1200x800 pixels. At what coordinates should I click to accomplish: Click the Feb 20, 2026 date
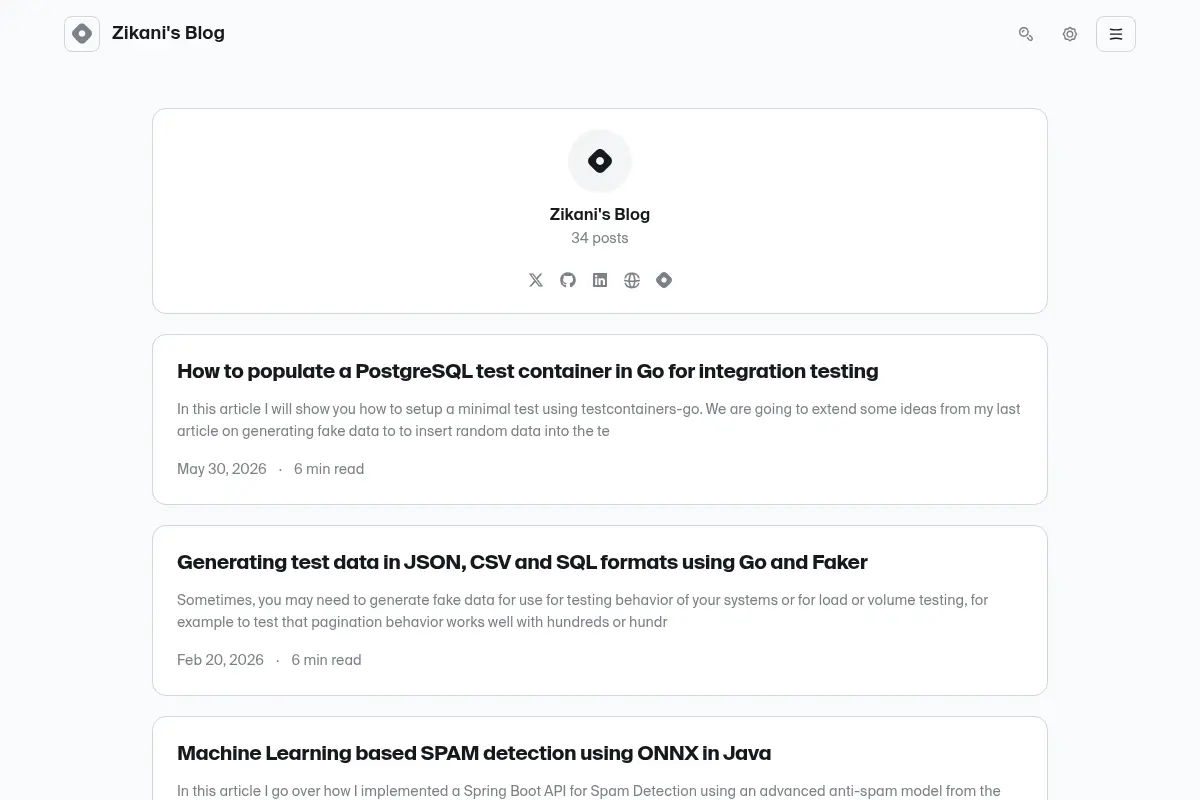pos(220,660)
